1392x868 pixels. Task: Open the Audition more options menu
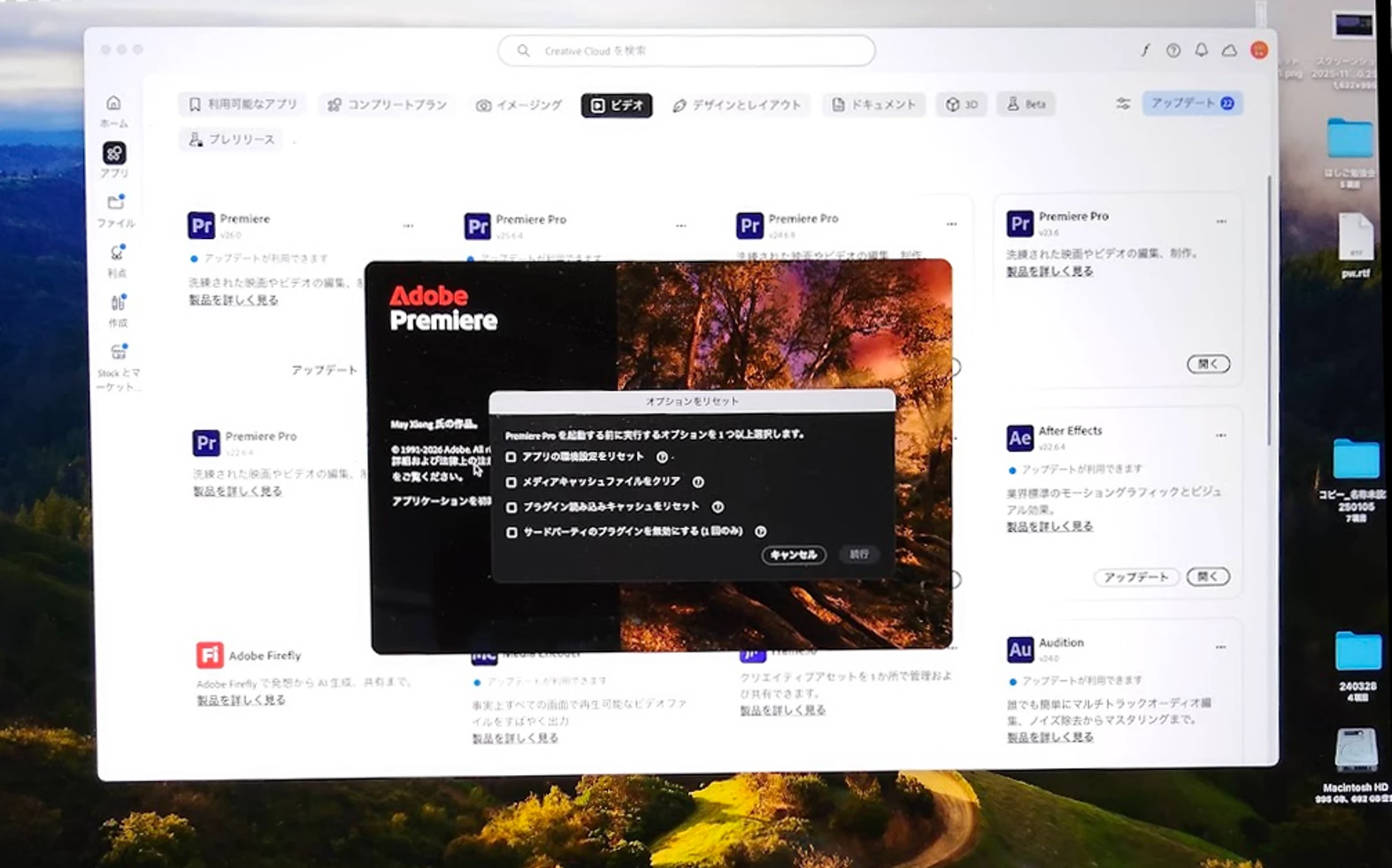1221,647
